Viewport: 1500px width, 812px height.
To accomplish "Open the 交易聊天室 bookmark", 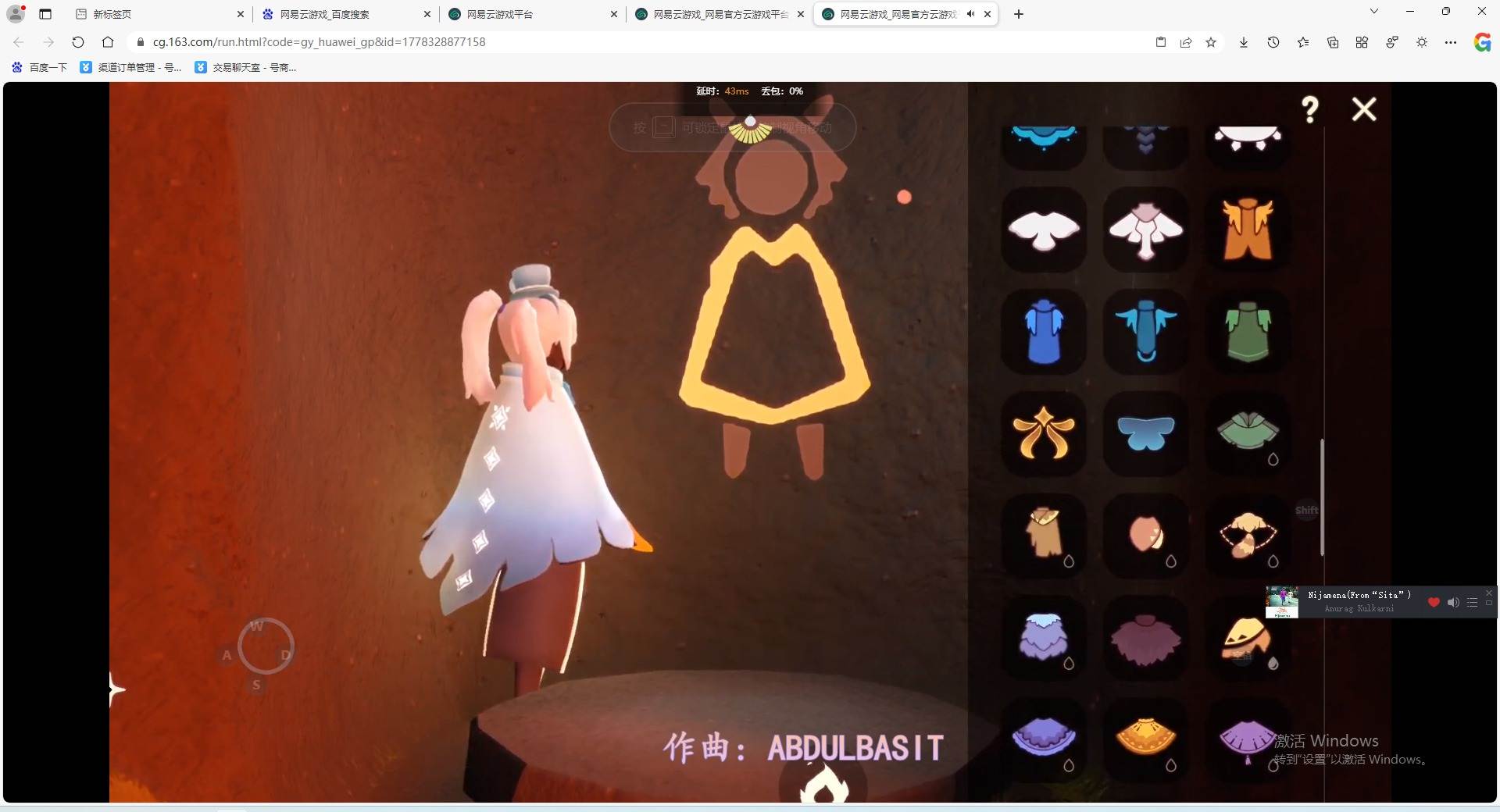I will (x=245, y=68).
